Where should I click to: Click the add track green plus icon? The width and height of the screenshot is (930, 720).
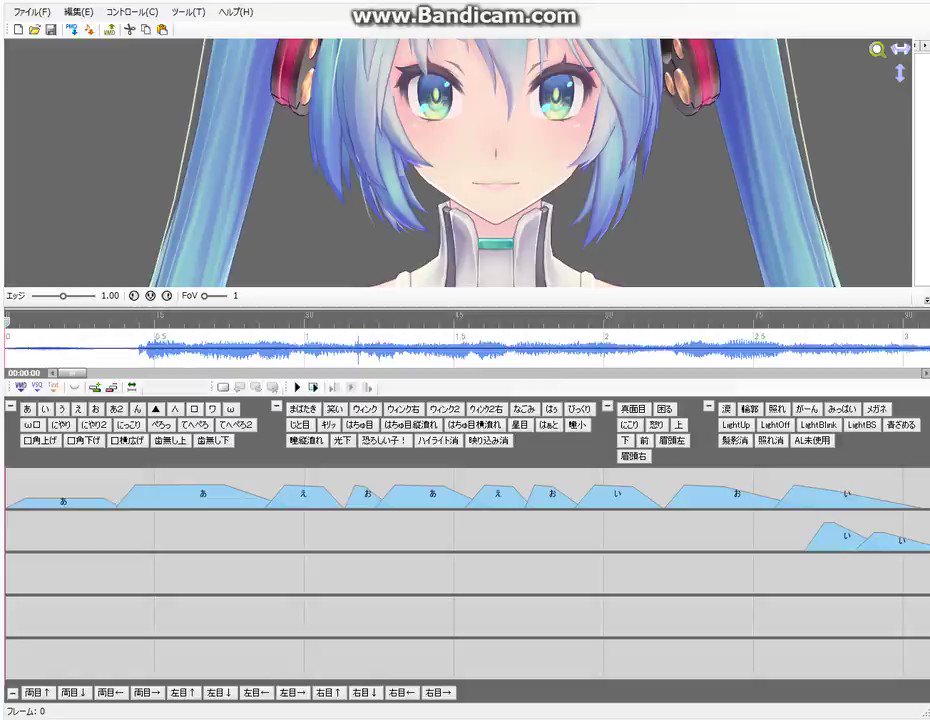click(94, 387)
